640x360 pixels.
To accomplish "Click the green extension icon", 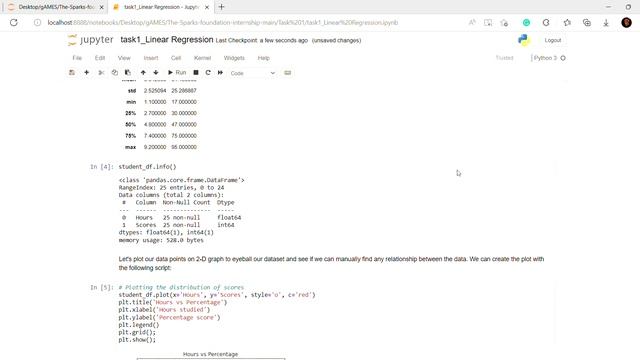I will coord(527,22).
